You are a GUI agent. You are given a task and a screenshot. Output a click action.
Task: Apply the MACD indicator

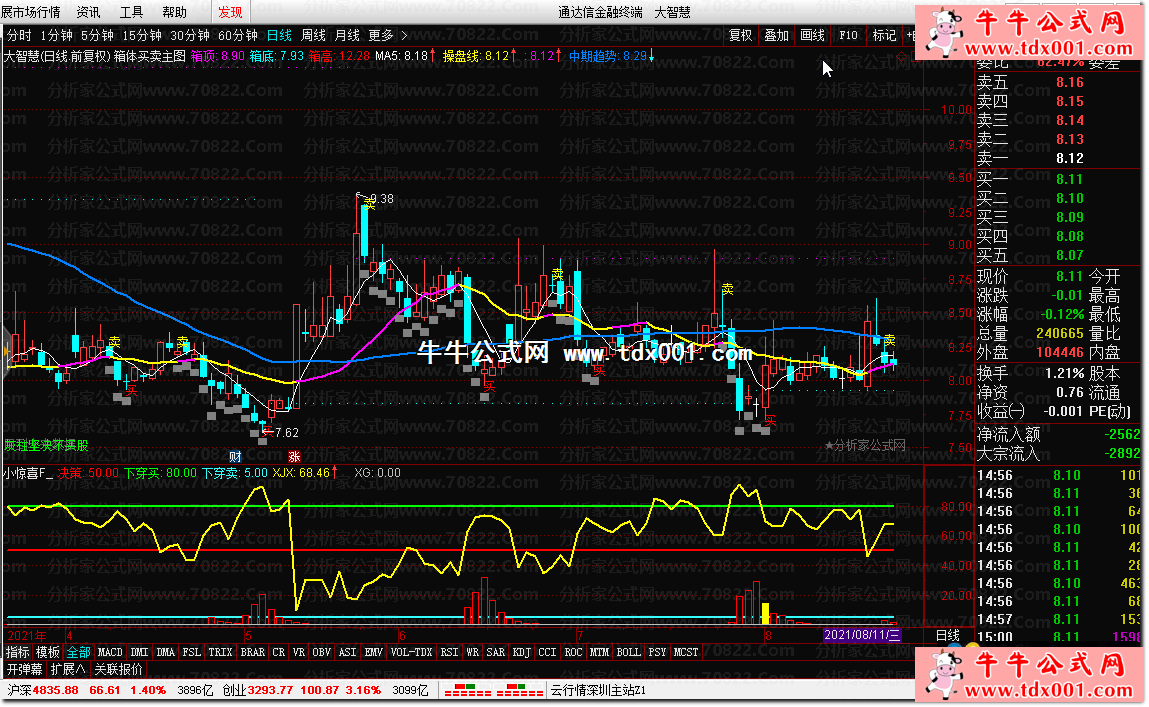point(110,652)
